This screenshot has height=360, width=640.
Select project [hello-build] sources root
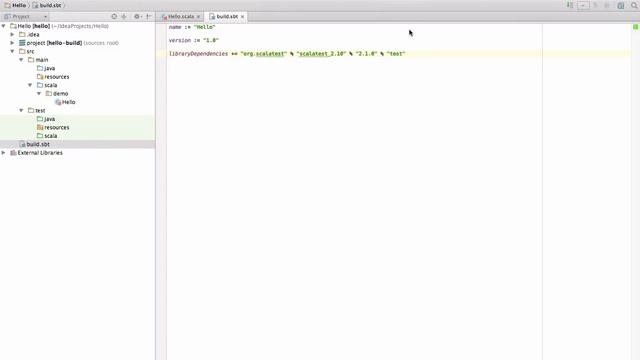[69, 43]
